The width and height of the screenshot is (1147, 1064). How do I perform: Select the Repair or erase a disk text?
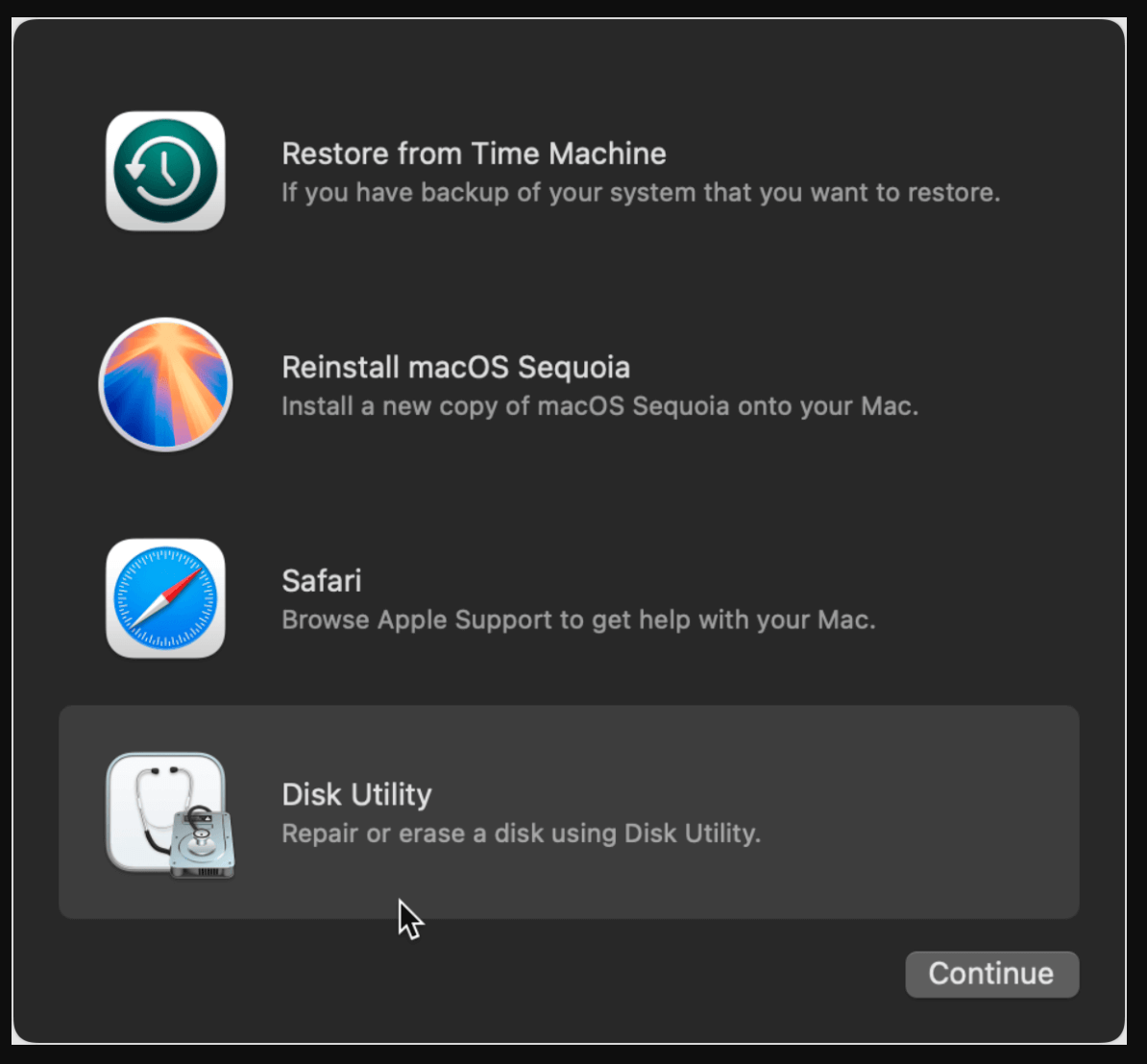(521, 834)
